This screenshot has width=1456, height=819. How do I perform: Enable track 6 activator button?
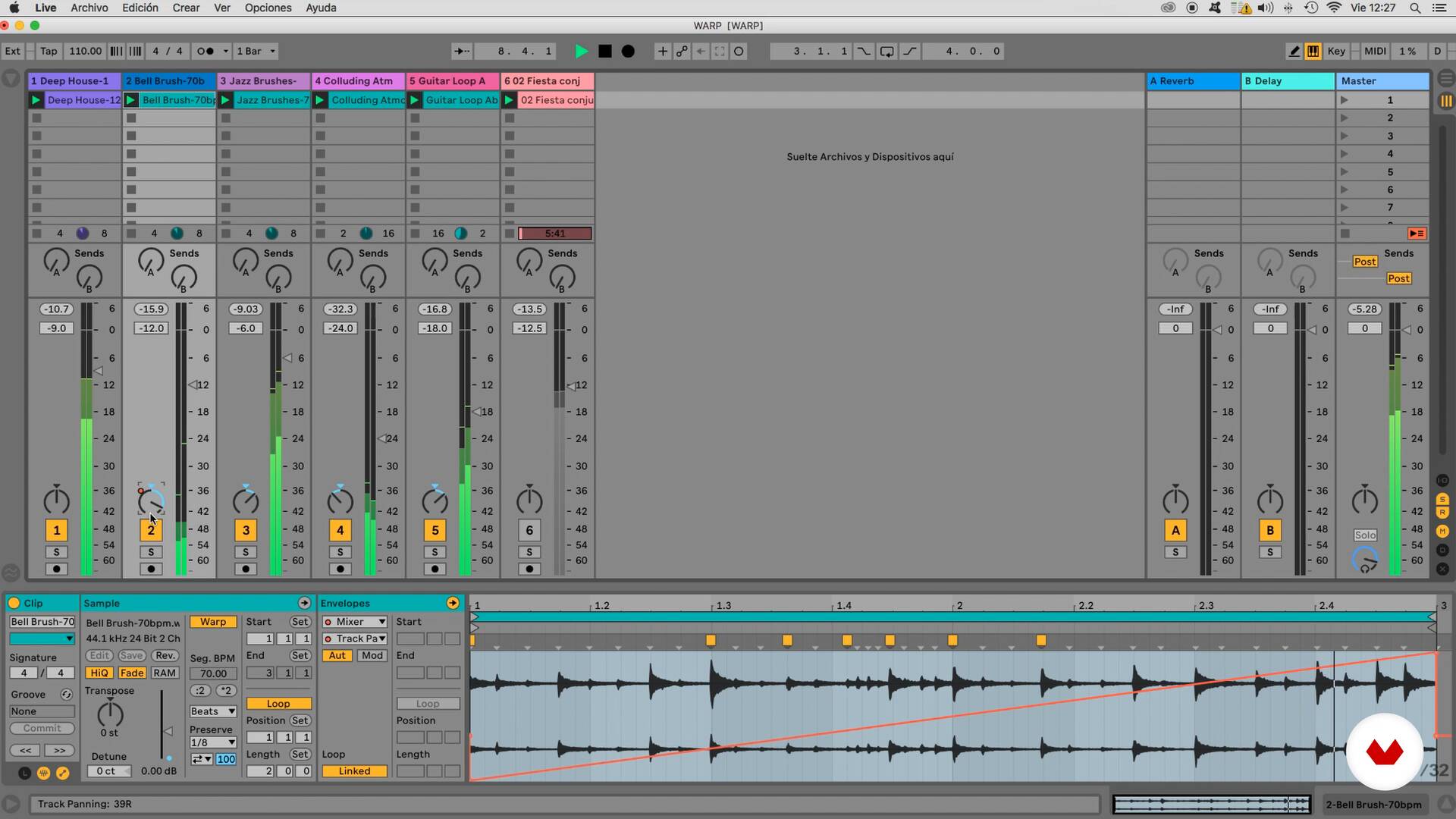(529, 530)
